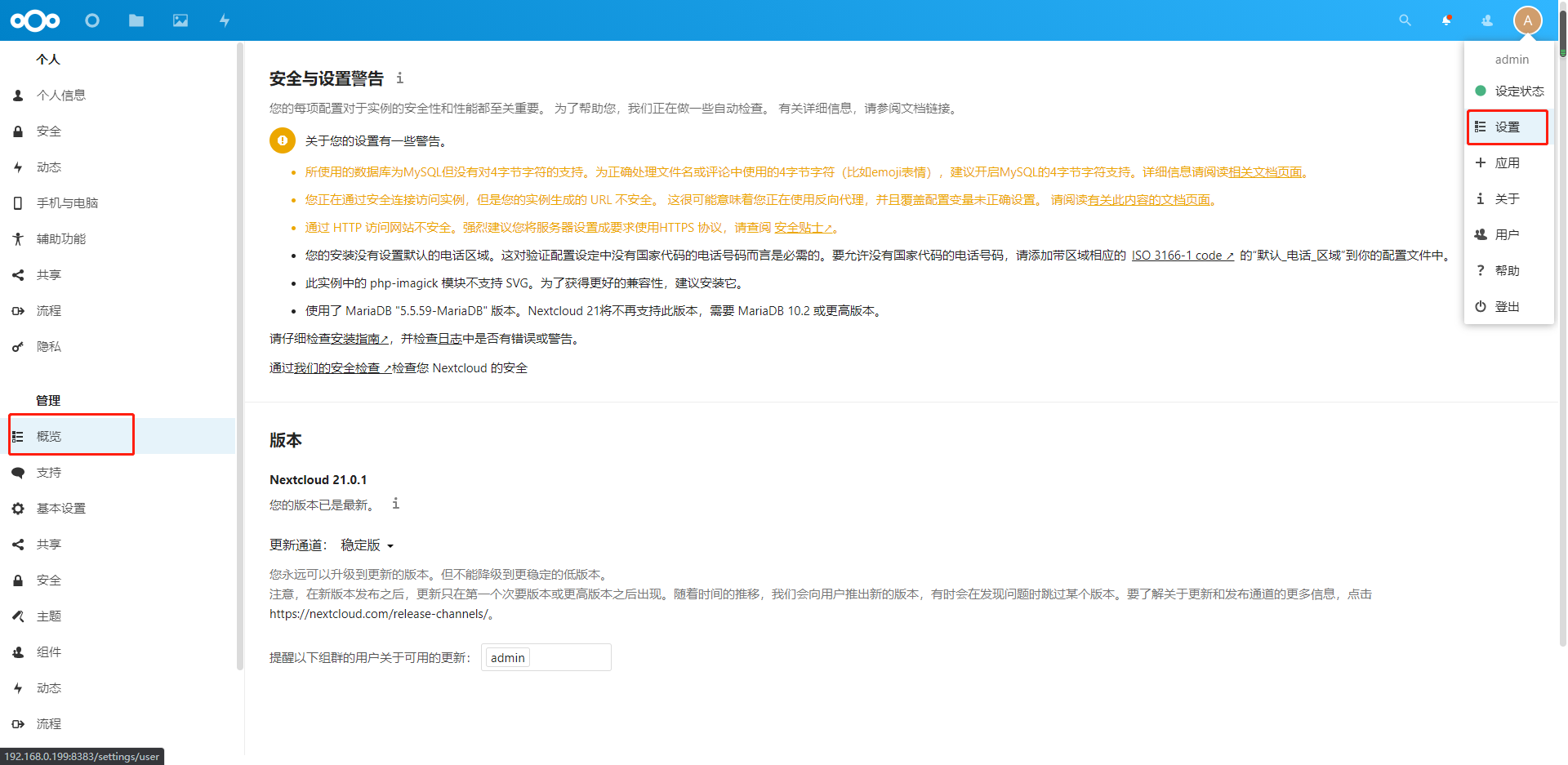1568x765 pixels.
Task: Click the brush icon for 主题
Action: (x=18, y=616)
